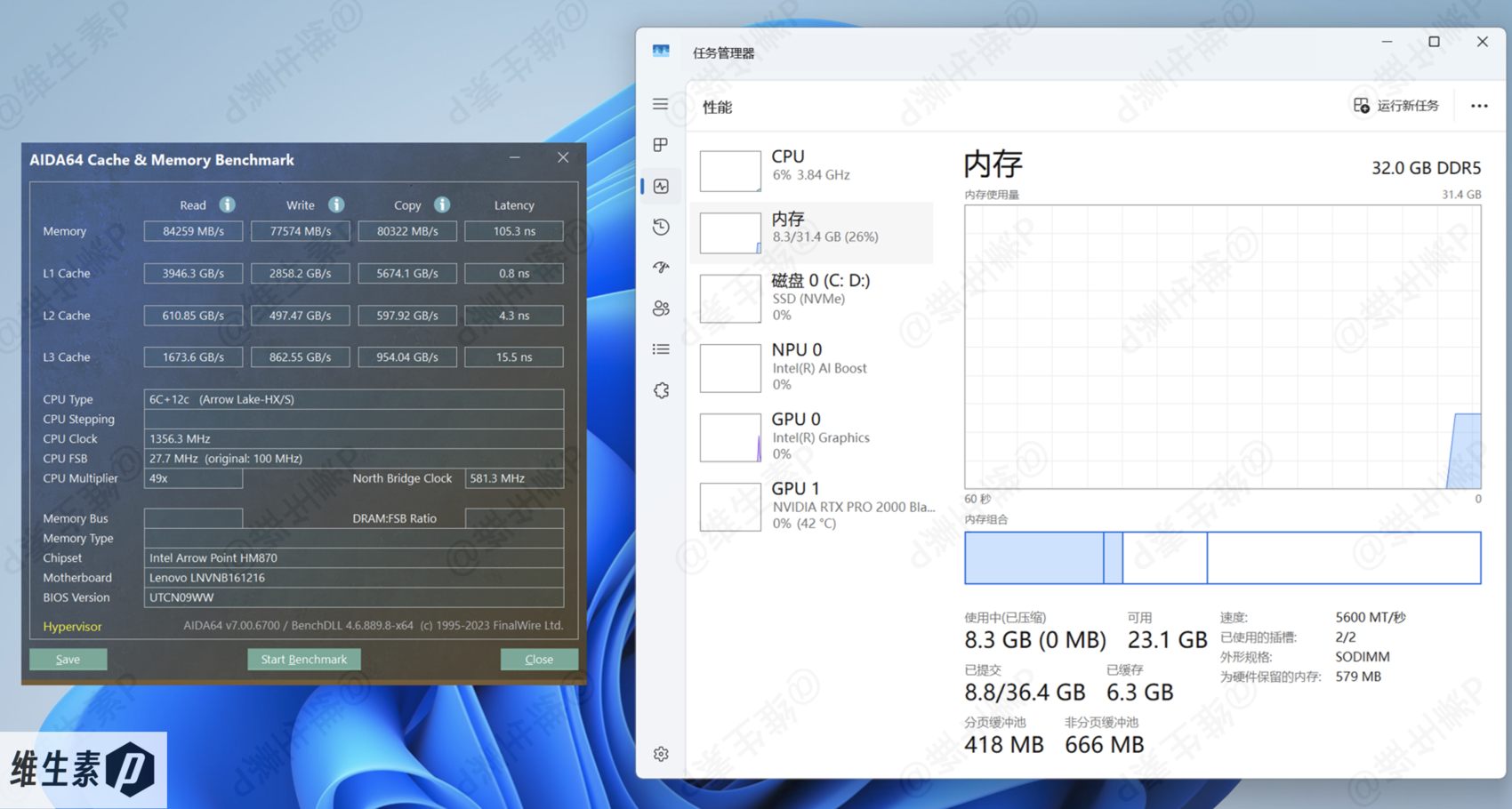Screen dimensions: 1512x809
Task: Click the Close button in AIDA64
Action: [x=539, y=659]
